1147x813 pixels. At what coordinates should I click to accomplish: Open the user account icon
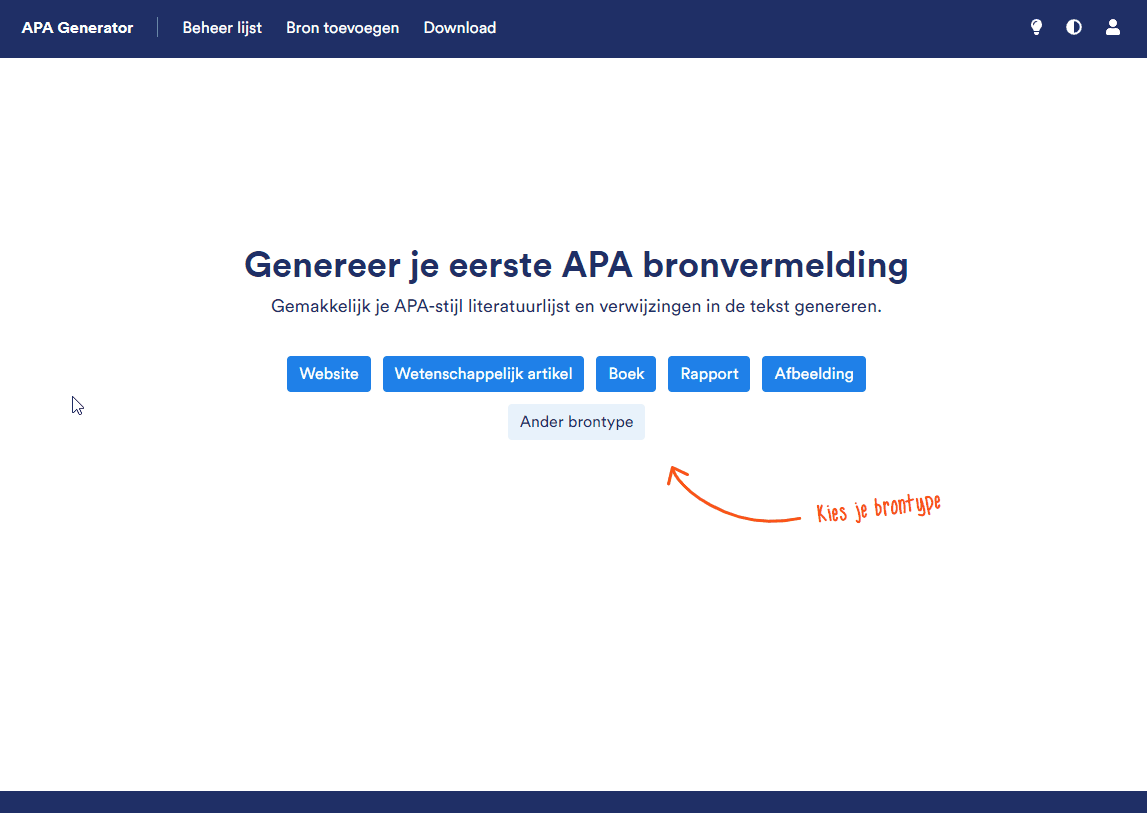click(1113, 28)
